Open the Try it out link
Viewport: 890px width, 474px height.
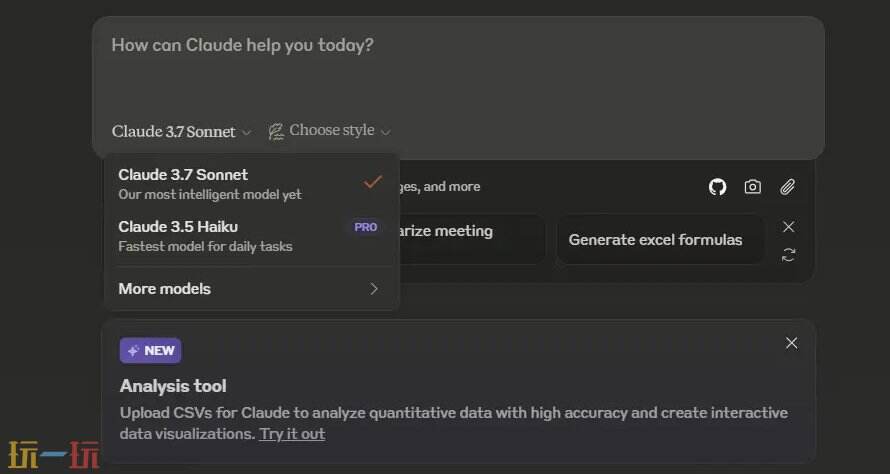click(x=292, y=434)
